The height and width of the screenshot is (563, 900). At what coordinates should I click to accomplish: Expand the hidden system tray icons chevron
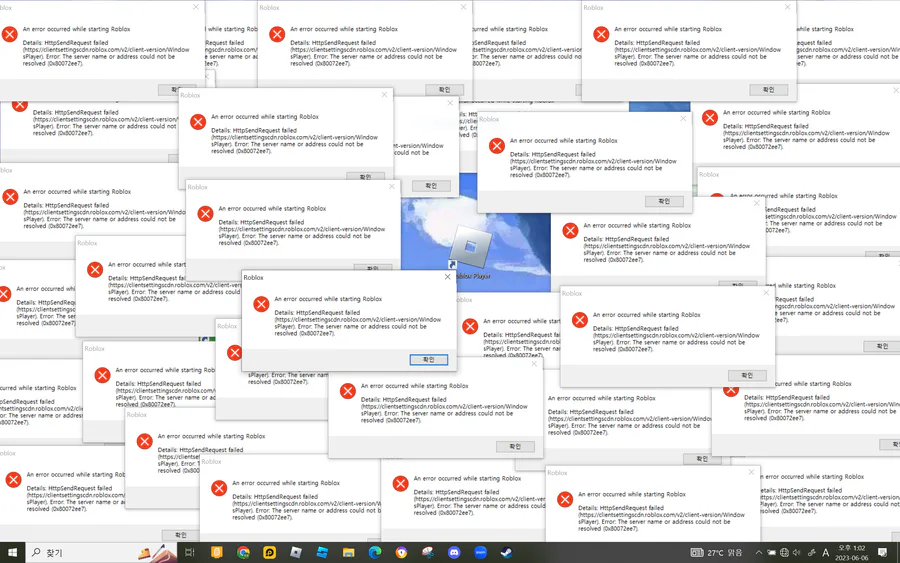(x=758, y=553)
